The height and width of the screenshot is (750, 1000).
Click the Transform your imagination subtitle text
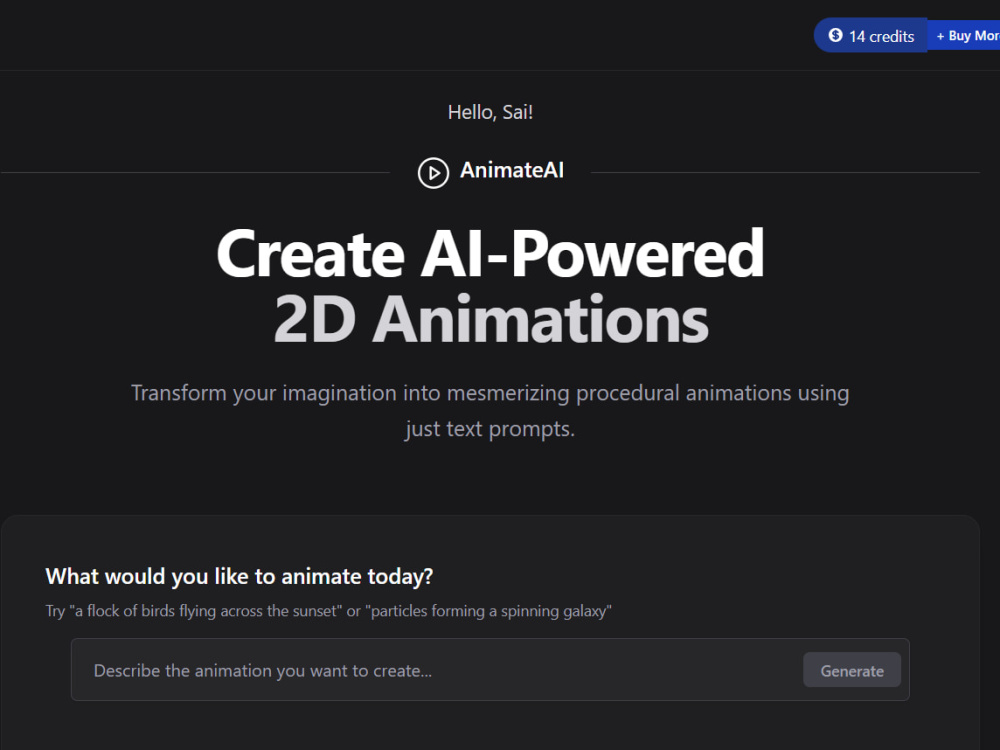tap(490, 411)
